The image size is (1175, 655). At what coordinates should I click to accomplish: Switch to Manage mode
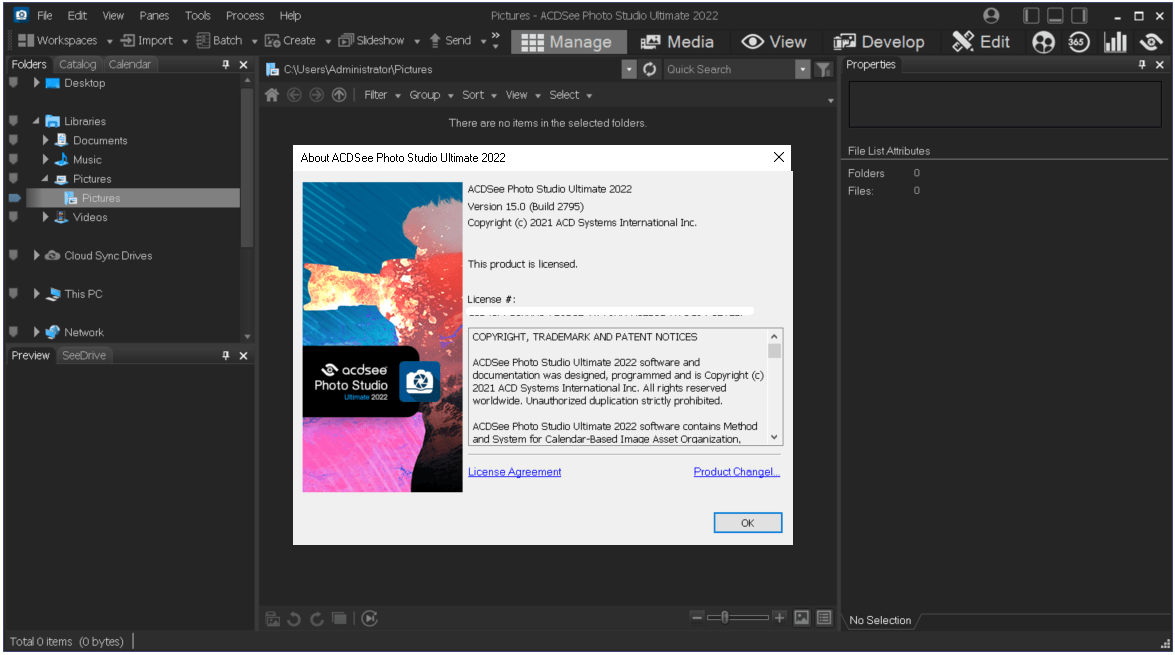(568, 42)
